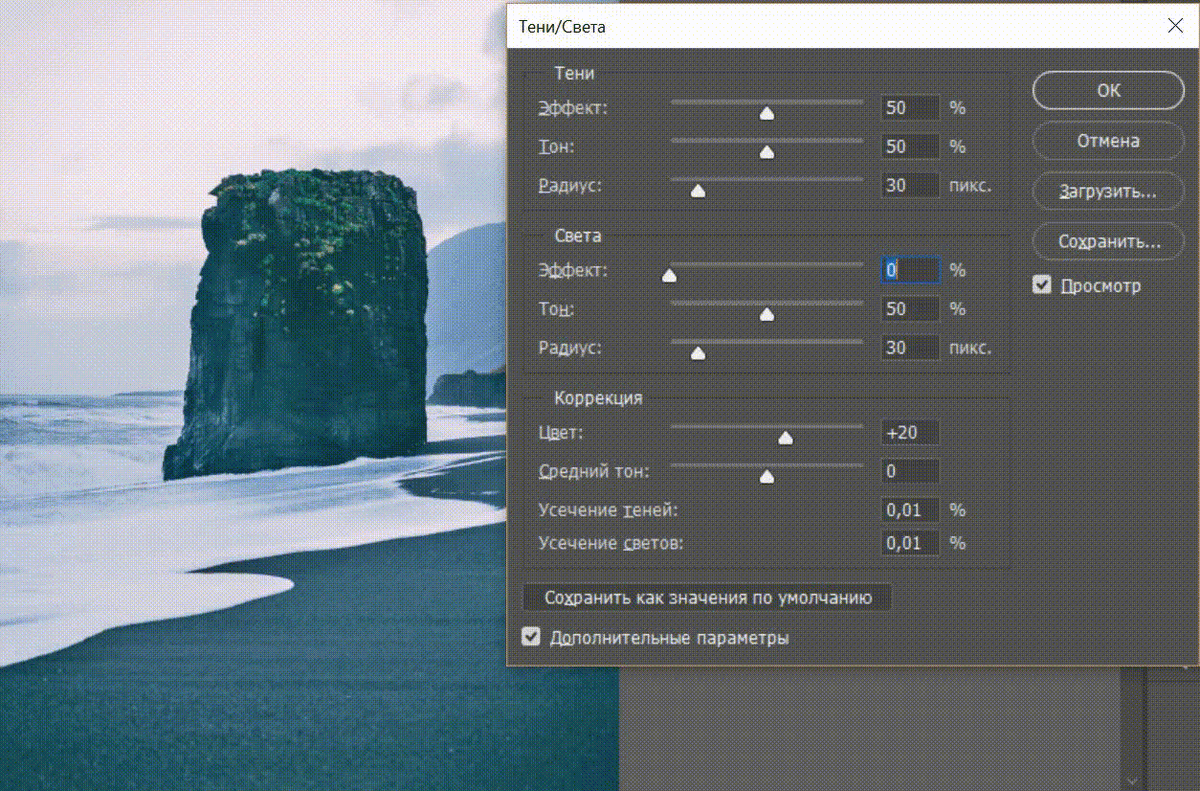Close the Тени/Света dialog window

point(1175,27)
